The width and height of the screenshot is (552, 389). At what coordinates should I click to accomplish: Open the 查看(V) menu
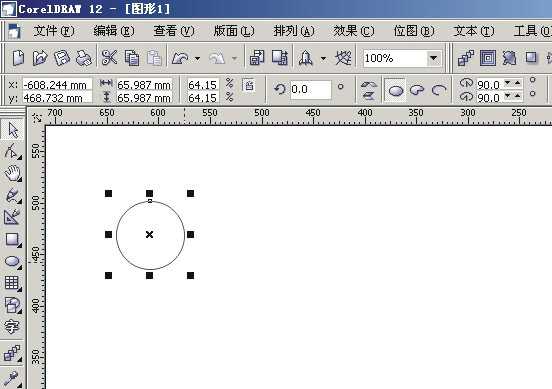click(174, 31)
